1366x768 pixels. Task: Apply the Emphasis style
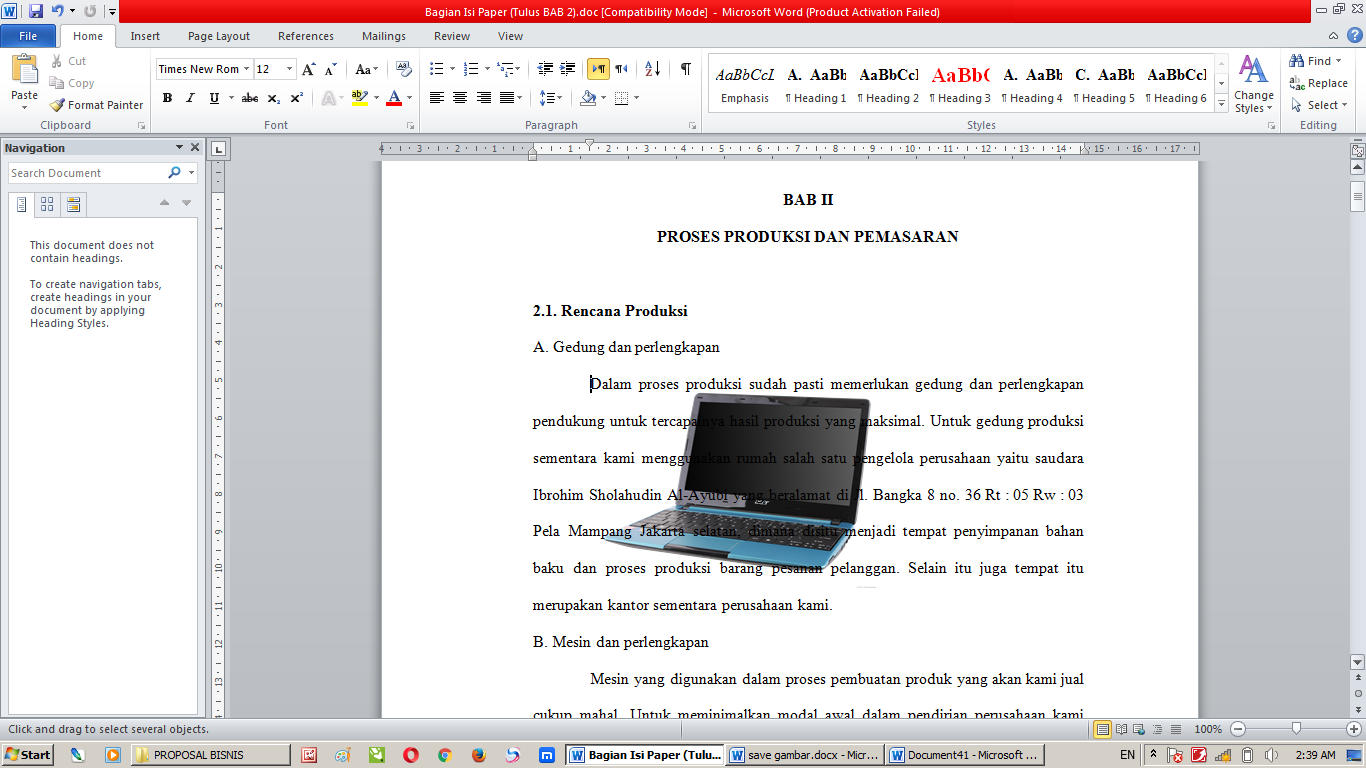click(745, 85)
